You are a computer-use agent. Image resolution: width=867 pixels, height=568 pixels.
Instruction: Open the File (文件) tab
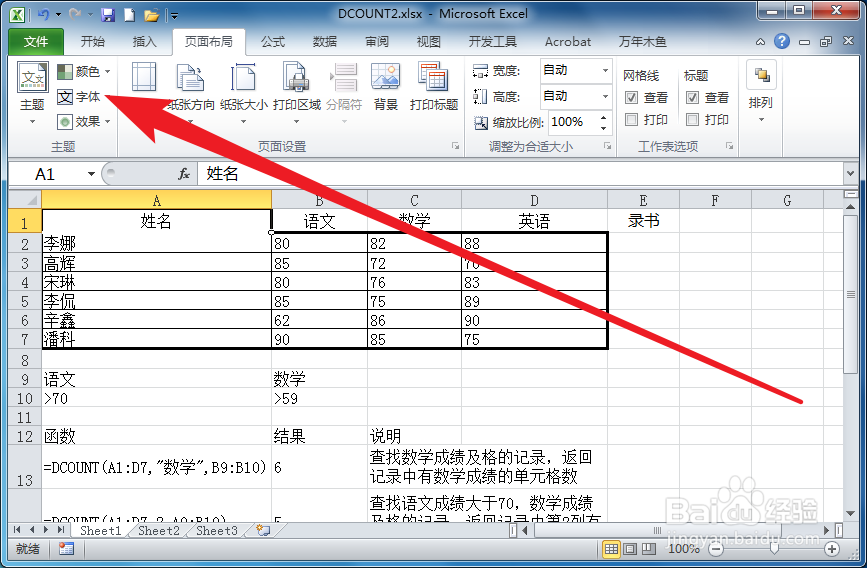tap(36, 41)
